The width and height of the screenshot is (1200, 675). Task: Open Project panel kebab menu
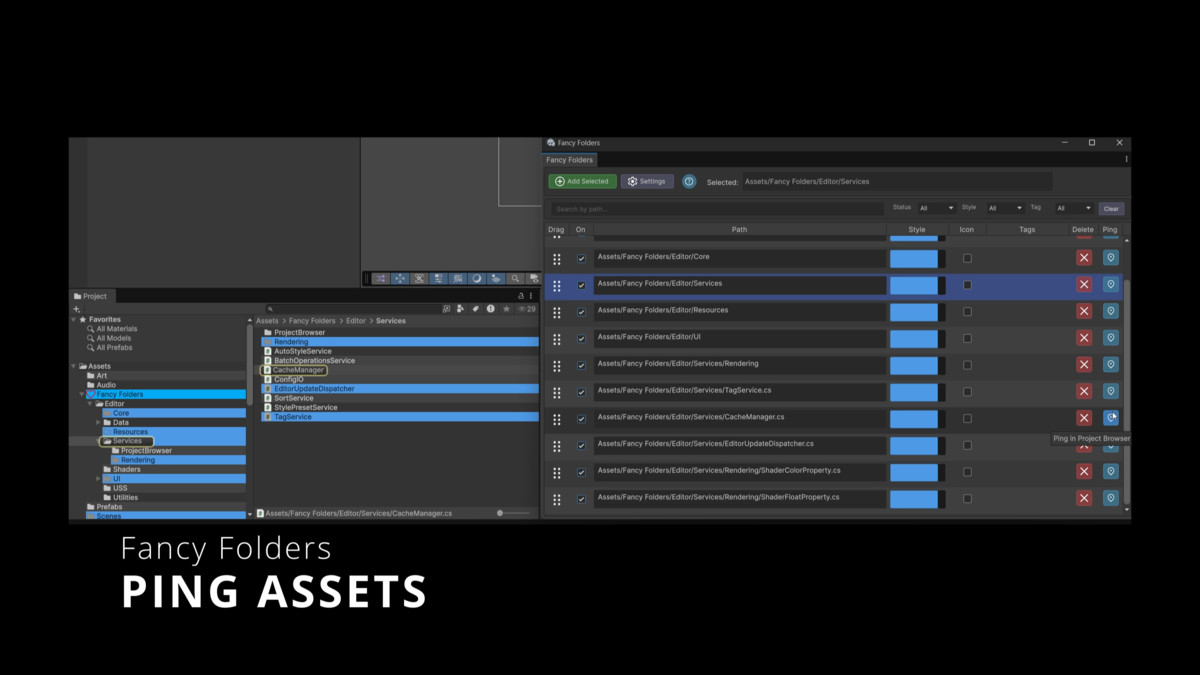click(531, 296)
